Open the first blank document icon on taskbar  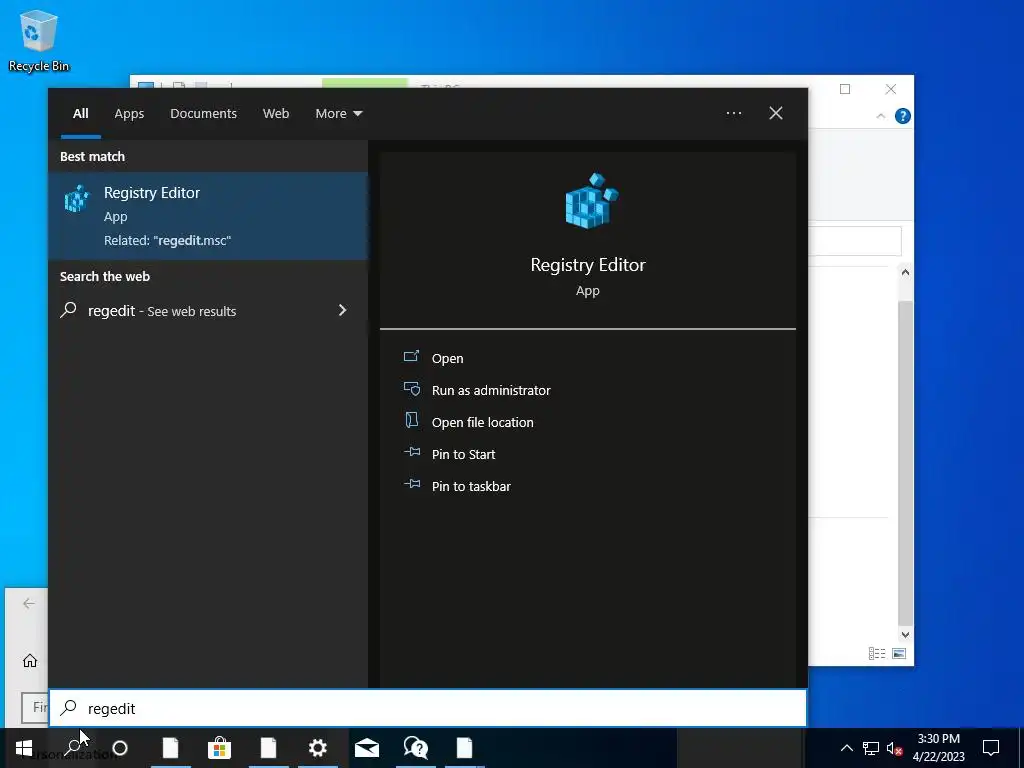click(x=170, y=748)
